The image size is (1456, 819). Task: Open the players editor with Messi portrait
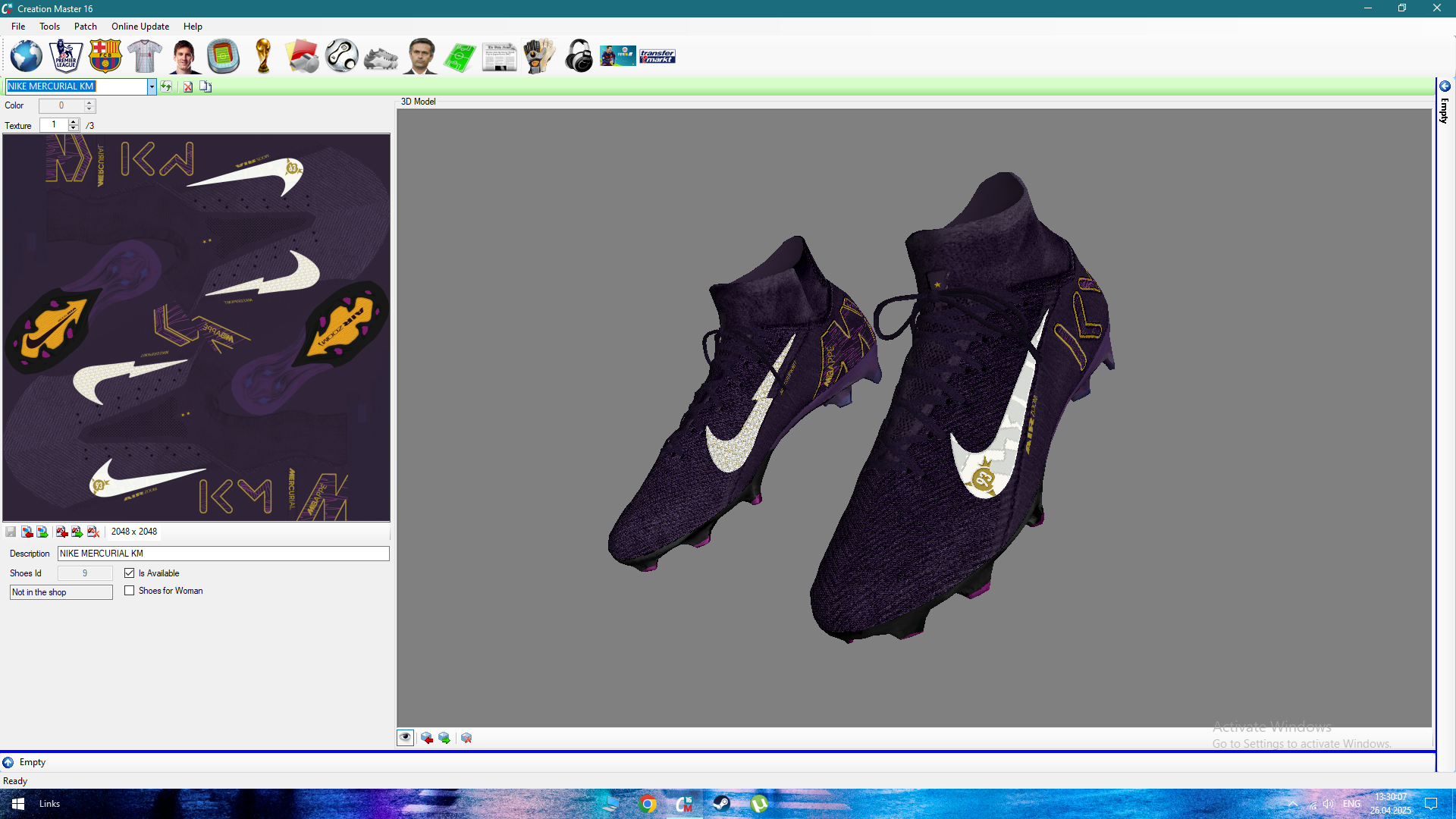(184, 56)
